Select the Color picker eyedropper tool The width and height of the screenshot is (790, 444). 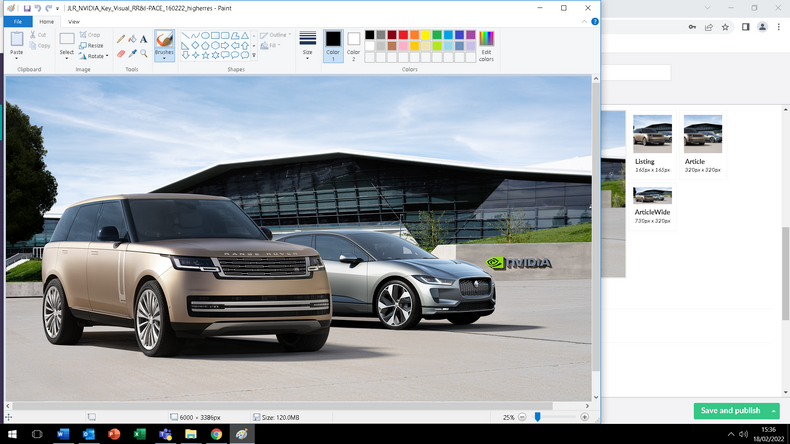[132, 53]
